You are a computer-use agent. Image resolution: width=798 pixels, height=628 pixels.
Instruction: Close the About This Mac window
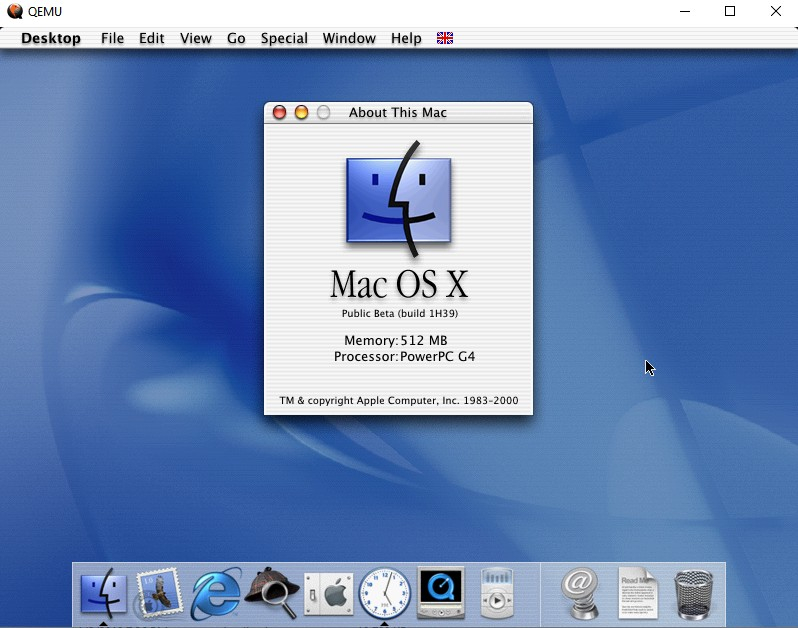280,113
